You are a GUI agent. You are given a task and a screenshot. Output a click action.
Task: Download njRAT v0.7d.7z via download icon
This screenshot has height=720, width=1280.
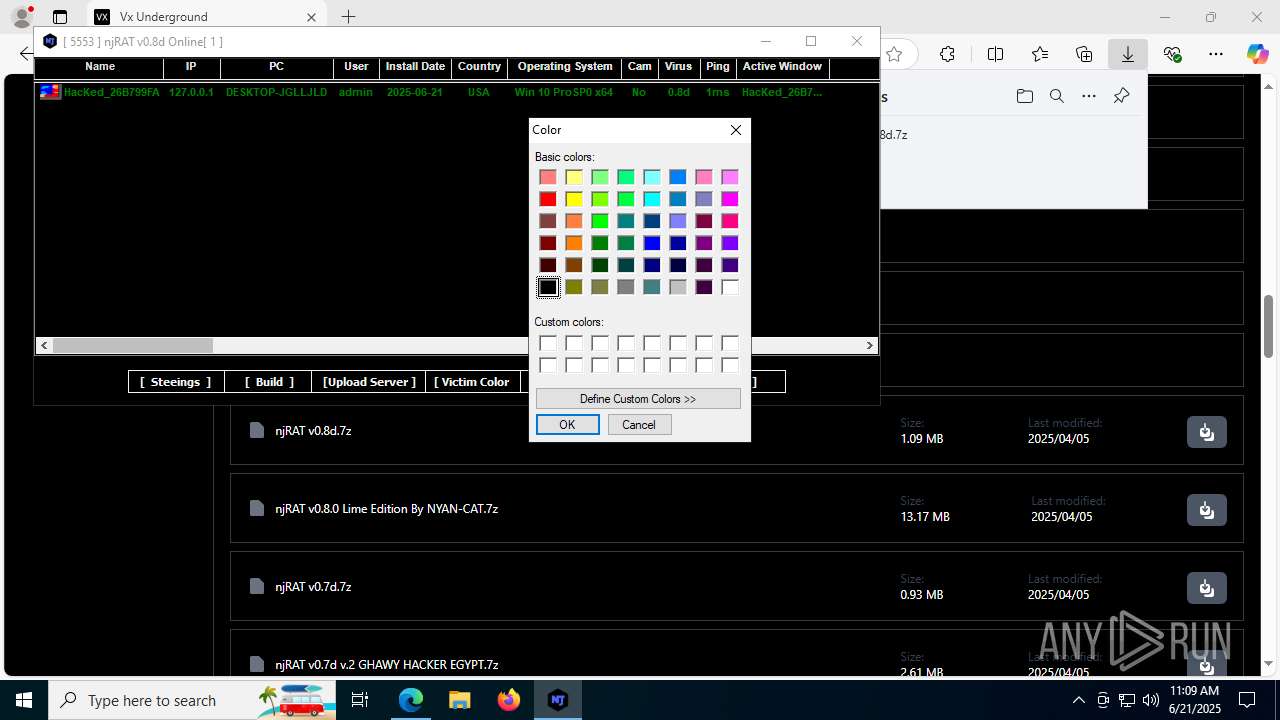tap(1207, 588)
